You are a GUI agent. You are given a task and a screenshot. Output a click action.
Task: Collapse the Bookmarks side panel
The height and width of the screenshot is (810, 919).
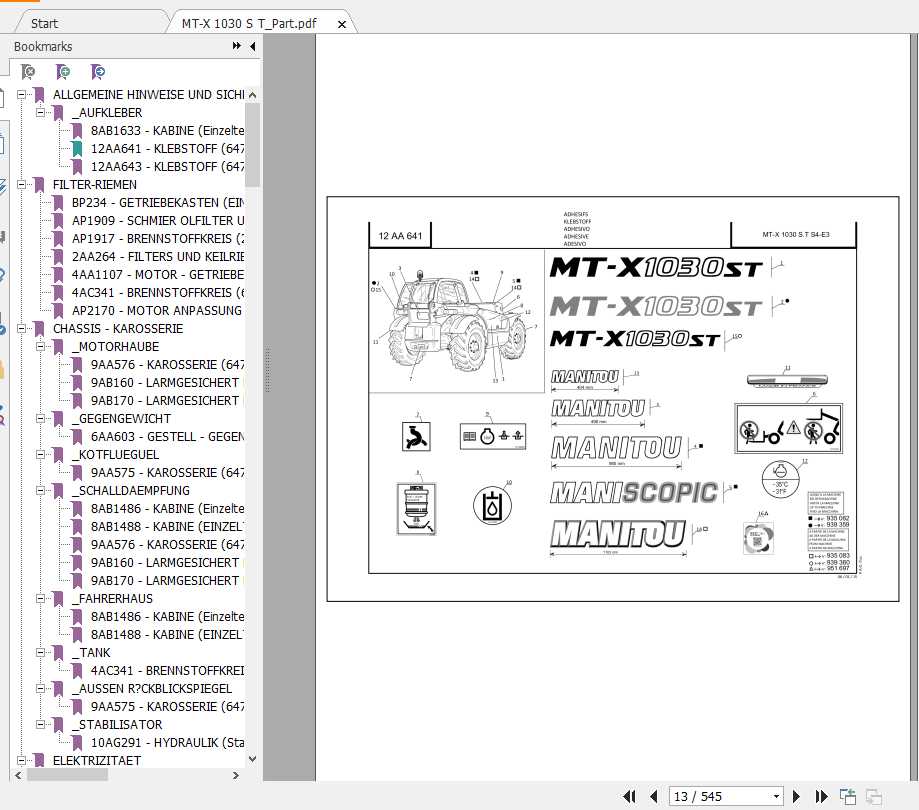click(x=252, y=46)
